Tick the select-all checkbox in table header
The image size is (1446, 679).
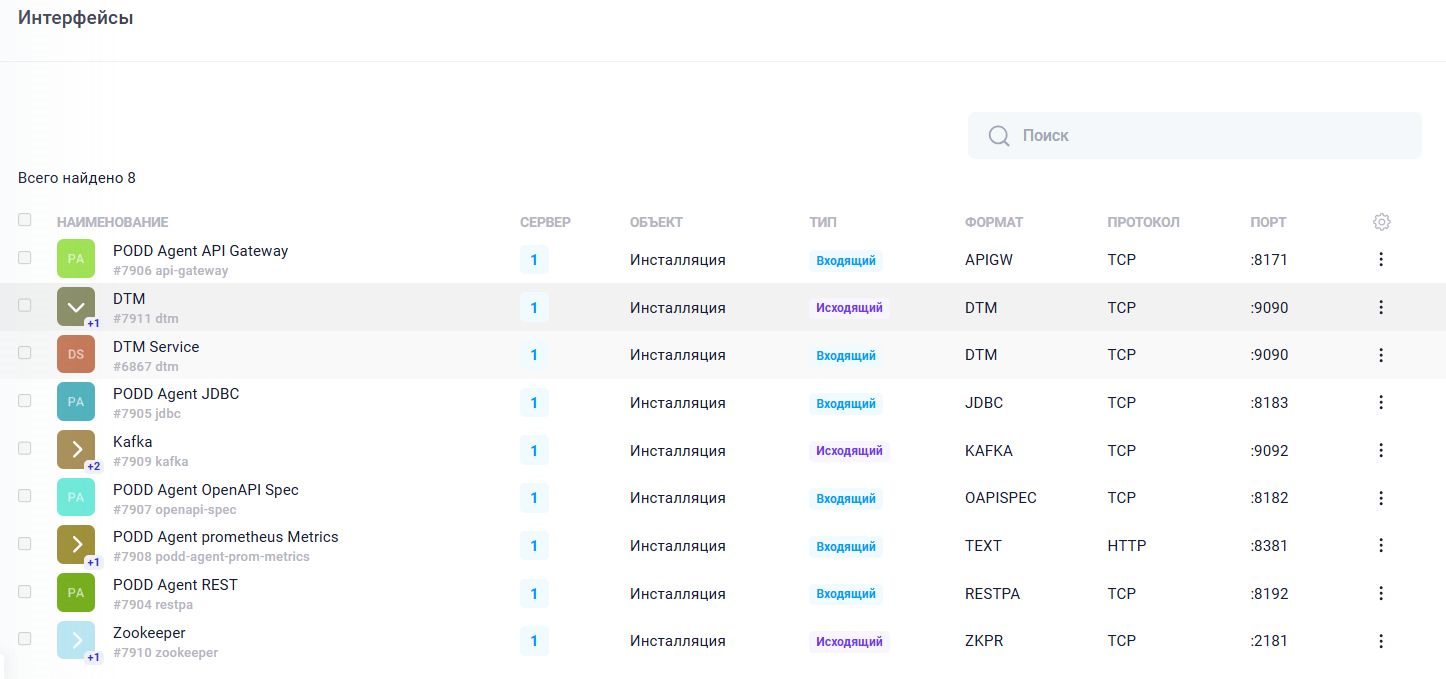[x=25, y=220]
